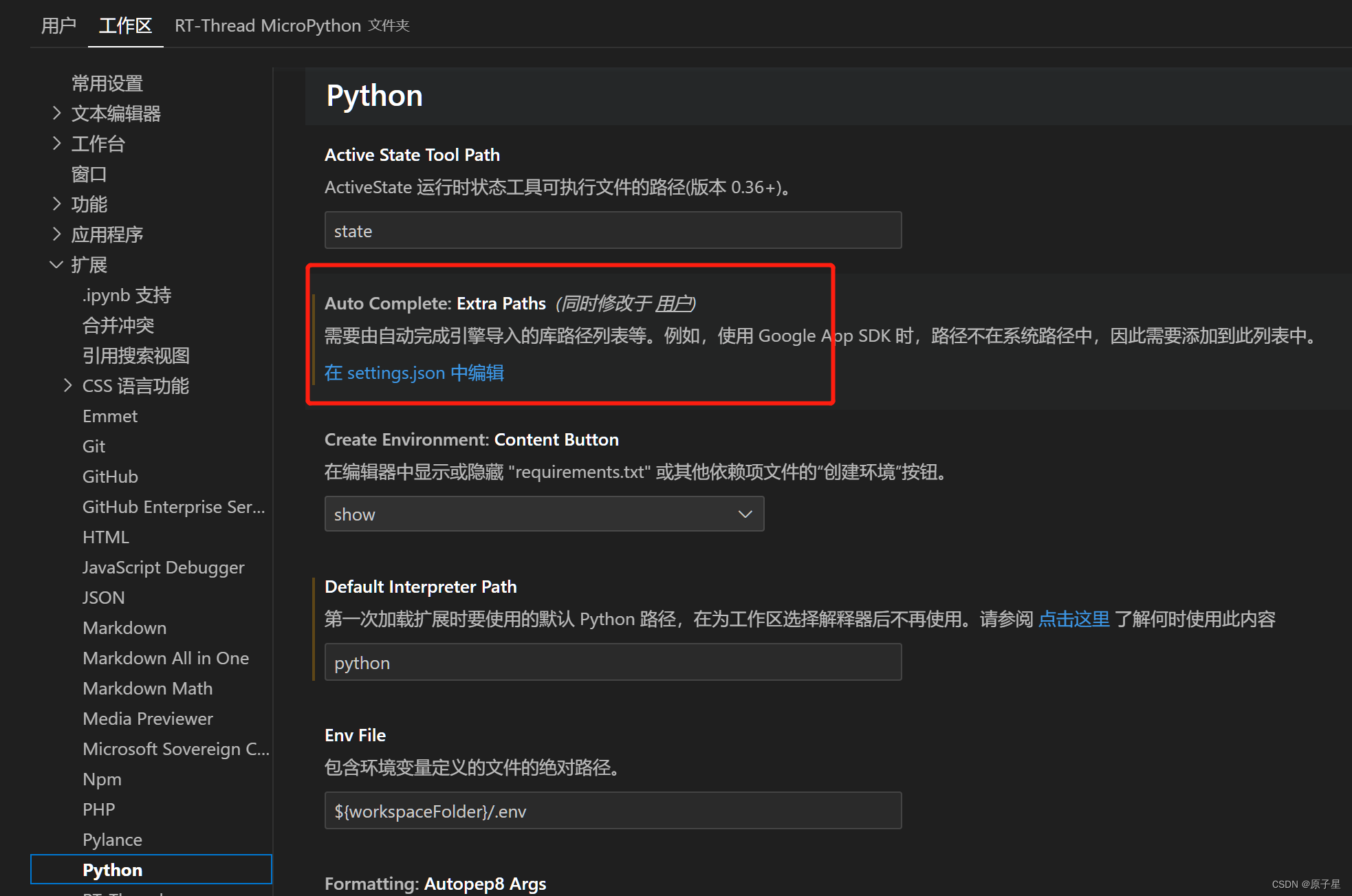The width and height of the screenshot is (1352, 896).
Task: Expand the 工作台 section chevron
Action: click(x=57, y=144)
